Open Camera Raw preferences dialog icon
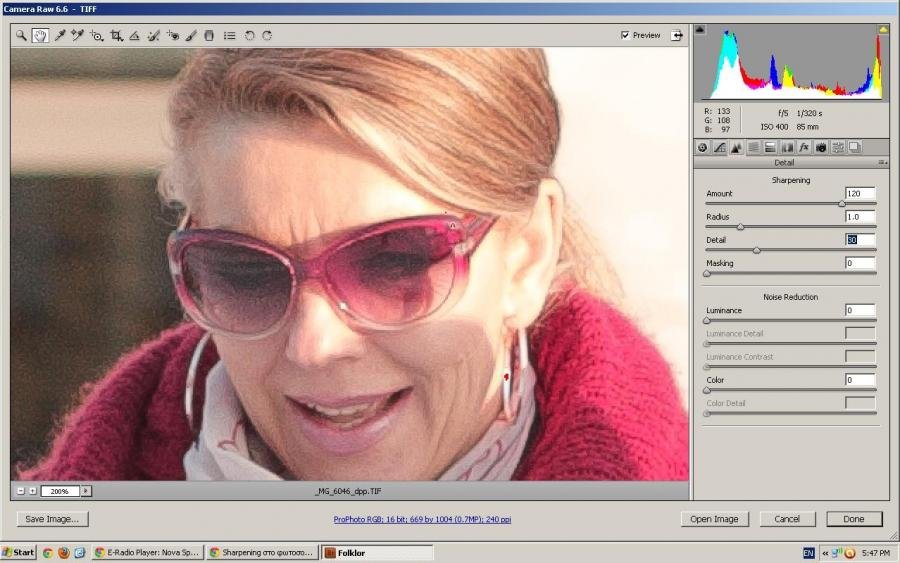 click(x=230, y=35)
